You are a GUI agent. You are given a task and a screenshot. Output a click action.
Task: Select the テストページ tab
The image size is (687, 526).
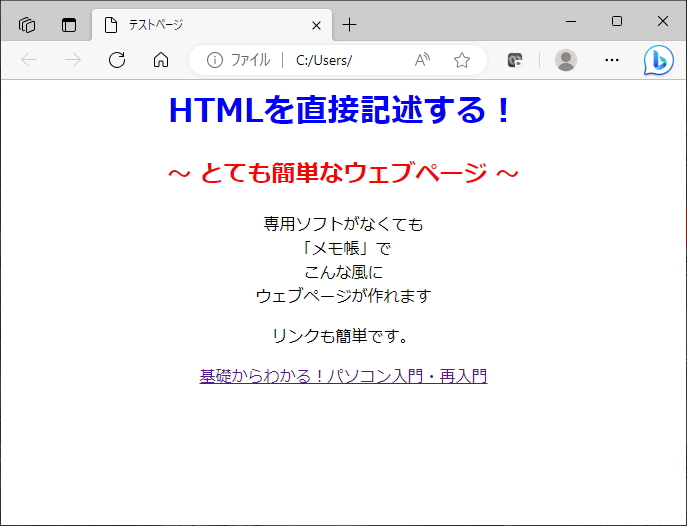pos(212,25)
